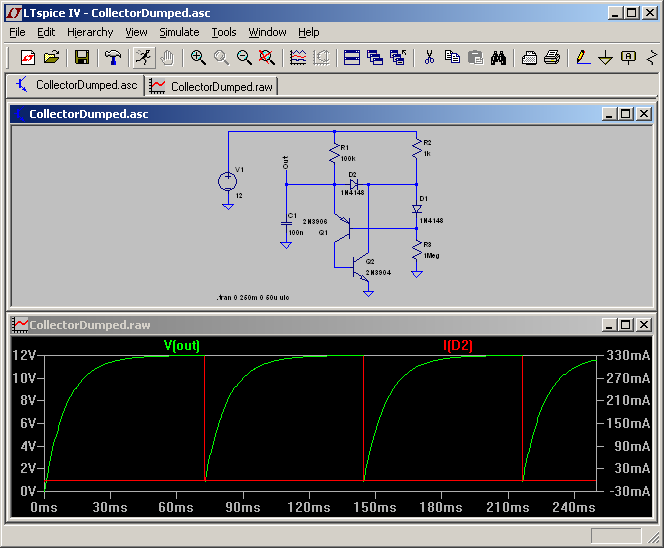The height and width of the screenshot is (548, 664).
Task: Select the Label Net tool icon
Action: point(628,57)
